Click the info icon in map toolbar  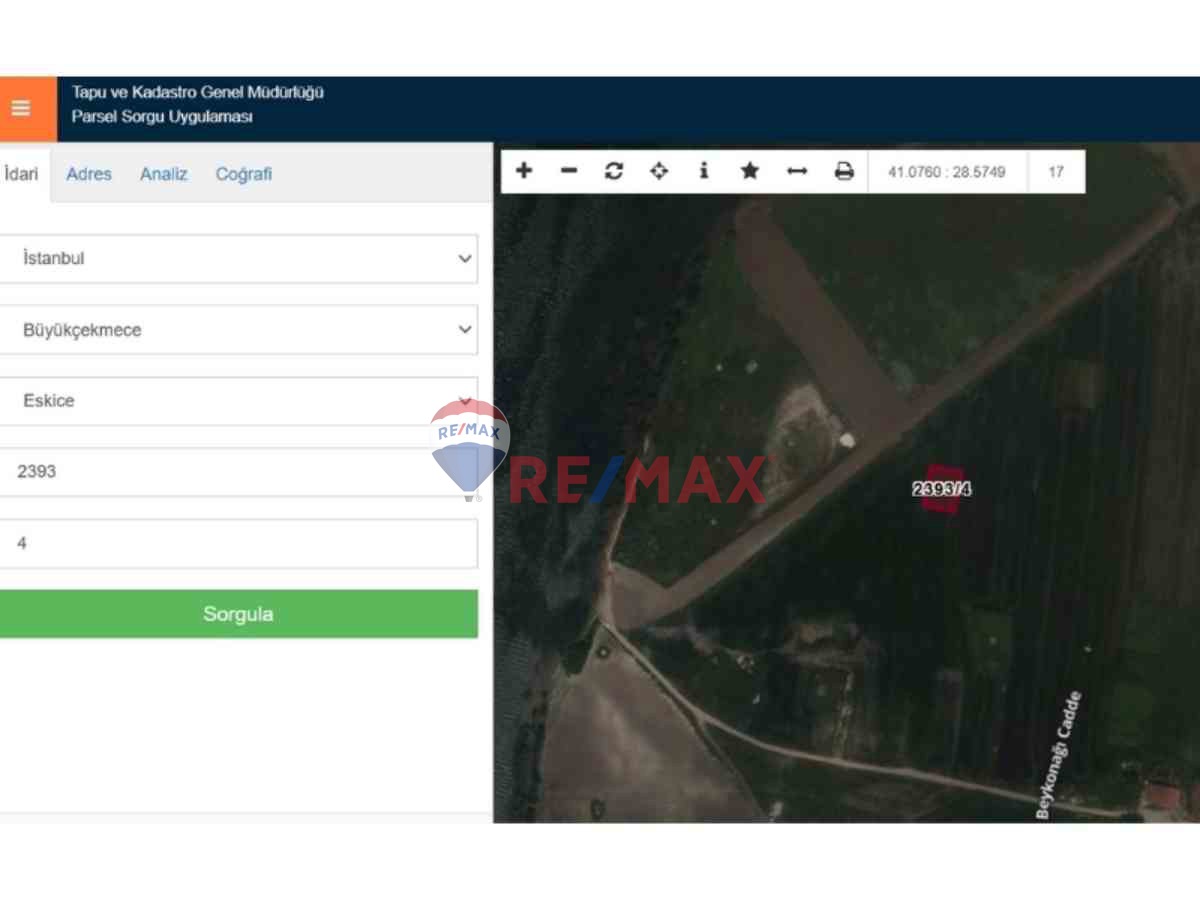[x=704, y=171]
